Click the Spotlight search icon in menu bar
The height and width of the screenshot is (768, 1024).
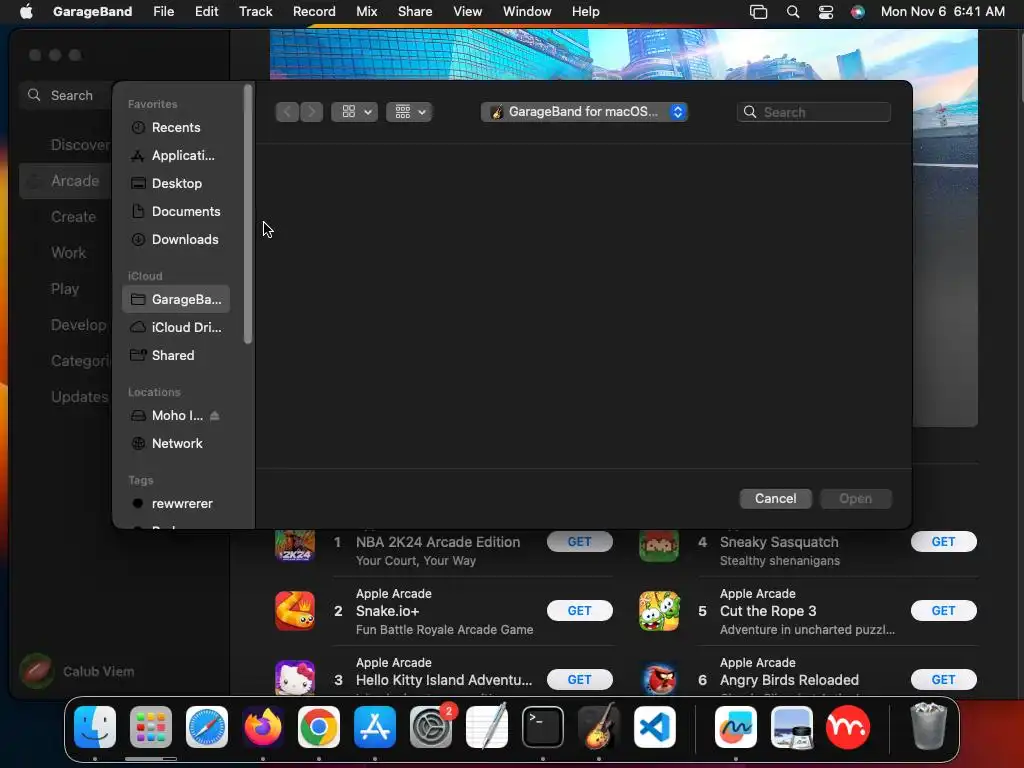tap(793, 12)
